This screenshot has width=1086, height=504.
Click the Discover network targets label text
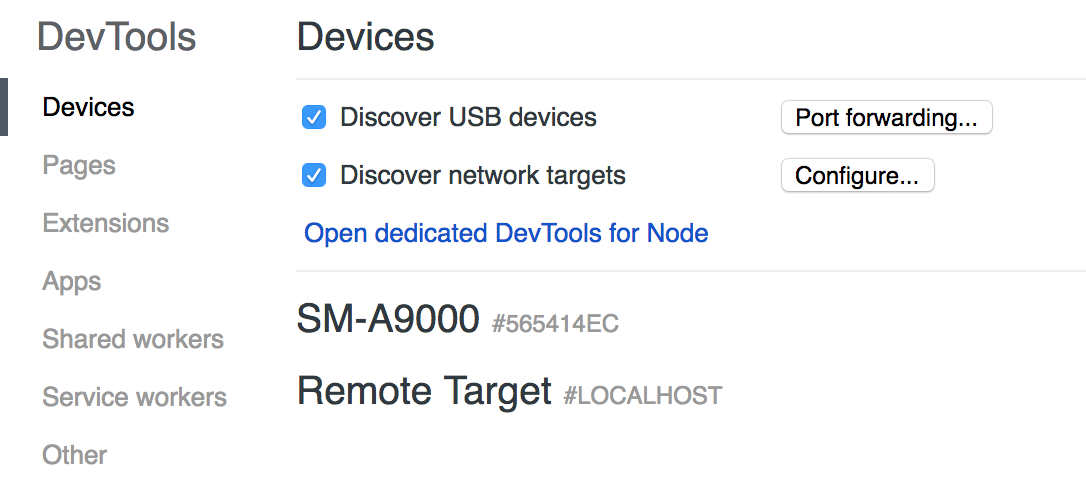coord(482,176)
